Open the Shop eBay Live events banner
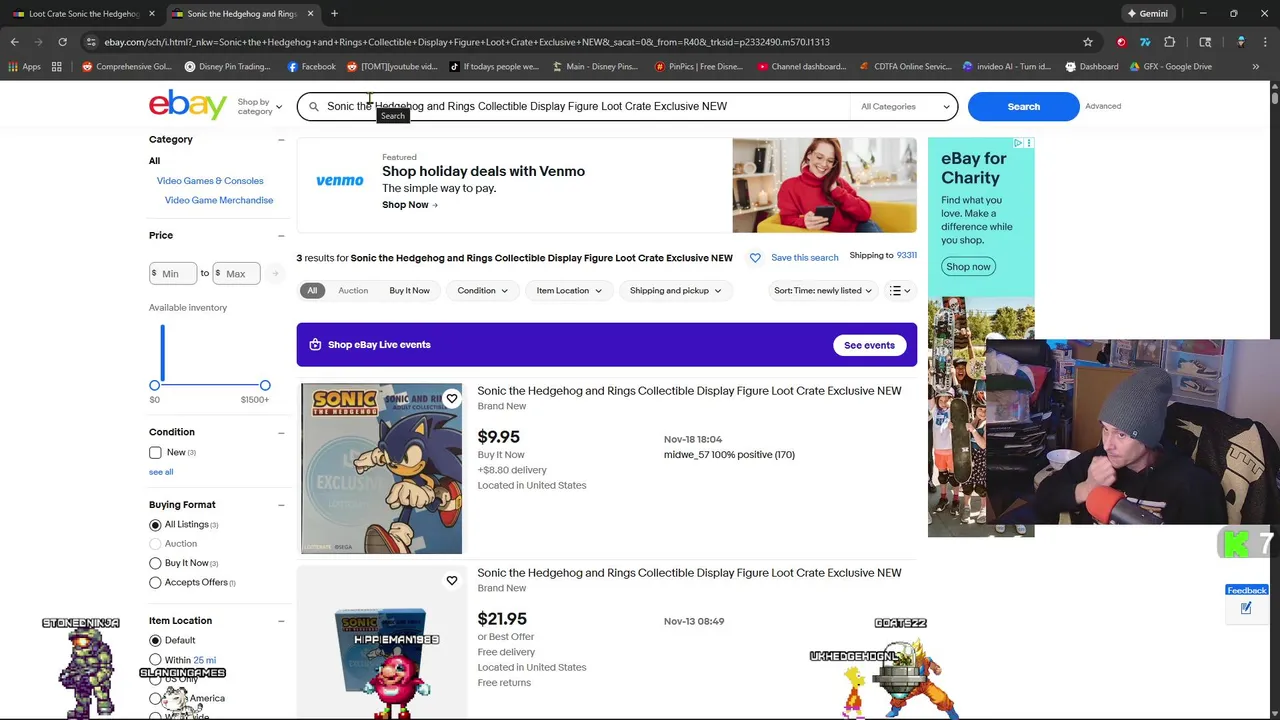The width and height of the screenshot is (1280, 720). [x=606, y=345]
